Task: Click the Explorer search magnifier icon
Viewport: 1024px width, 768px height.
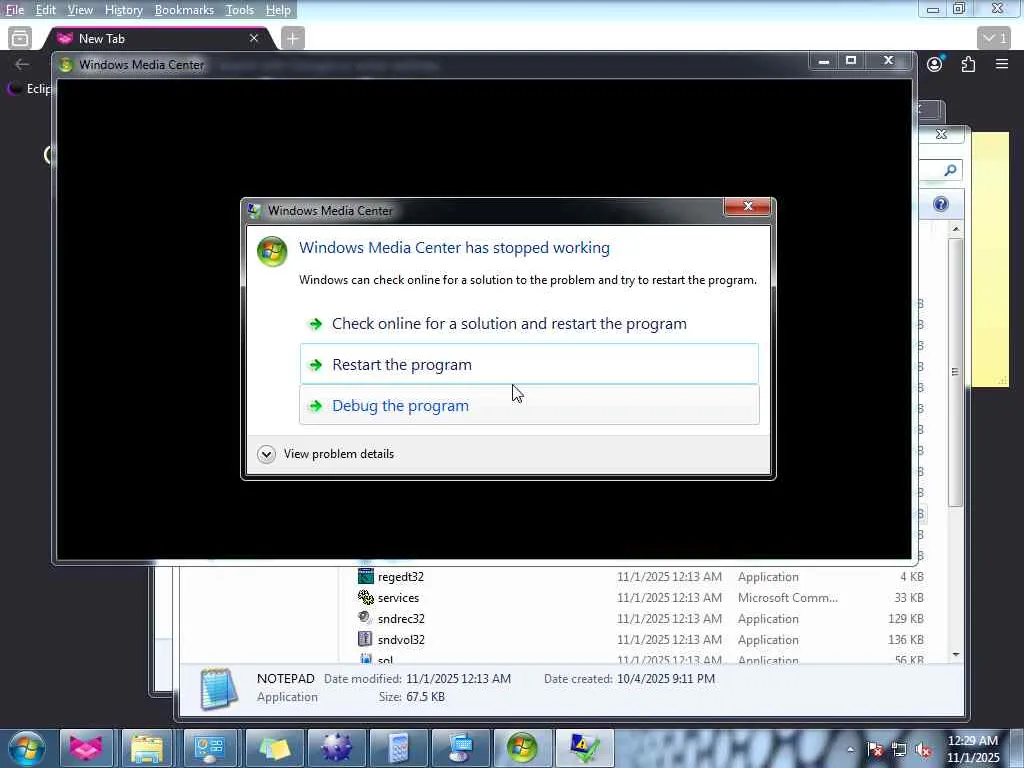Action: [x=950, y=170]
